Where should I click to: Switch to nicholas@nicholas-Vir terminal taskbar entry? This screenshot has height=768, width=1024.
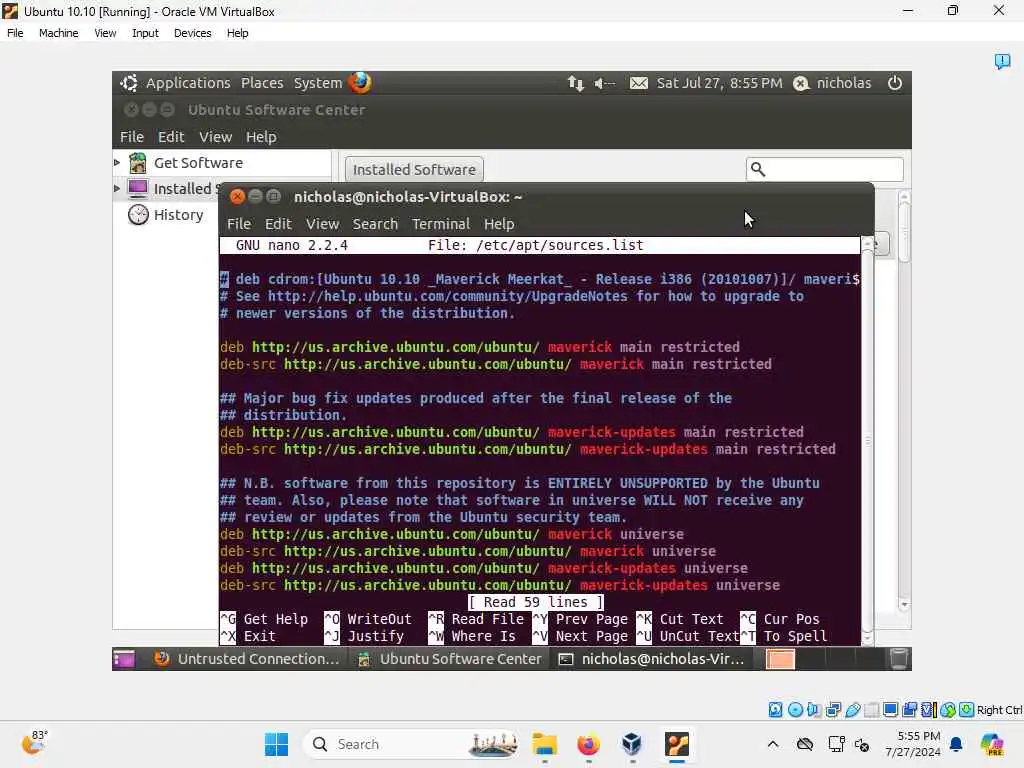click(x=653, y=659)
